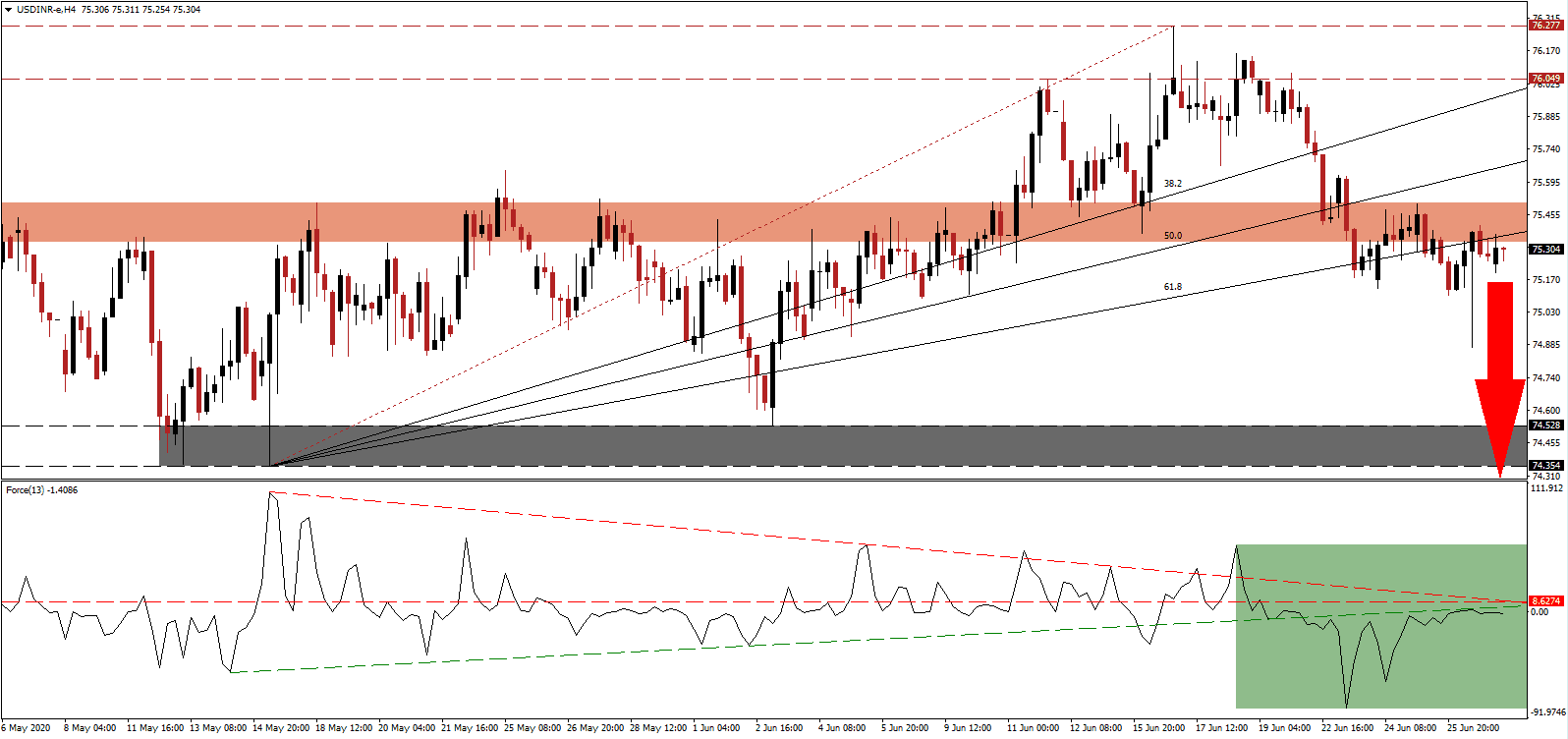Select the 76.277 red price label
The image size is (1568, 739).
tap(1545, 26)
